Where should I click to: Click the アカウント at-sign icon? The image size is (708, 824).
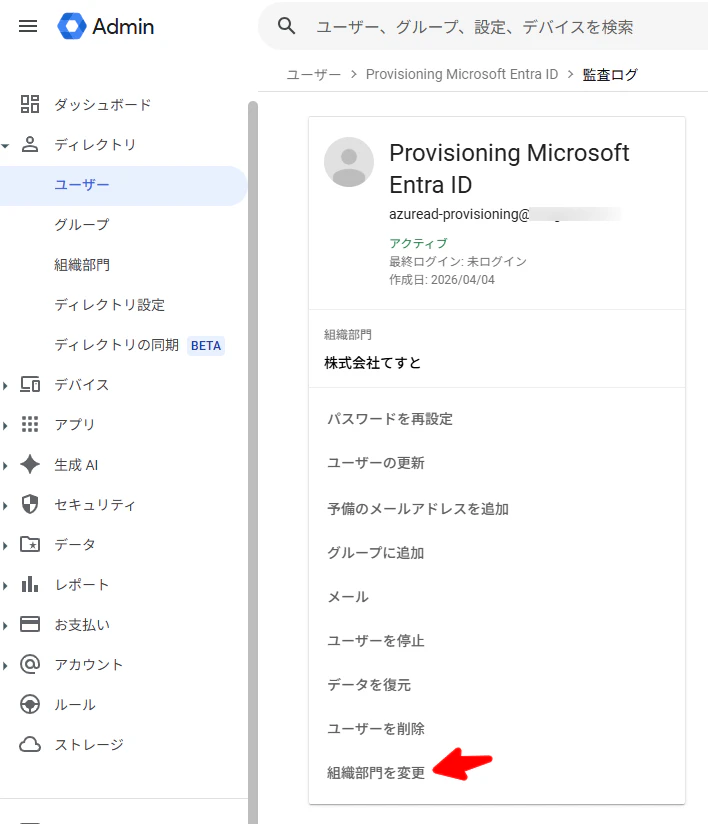[x=30, y=664]
